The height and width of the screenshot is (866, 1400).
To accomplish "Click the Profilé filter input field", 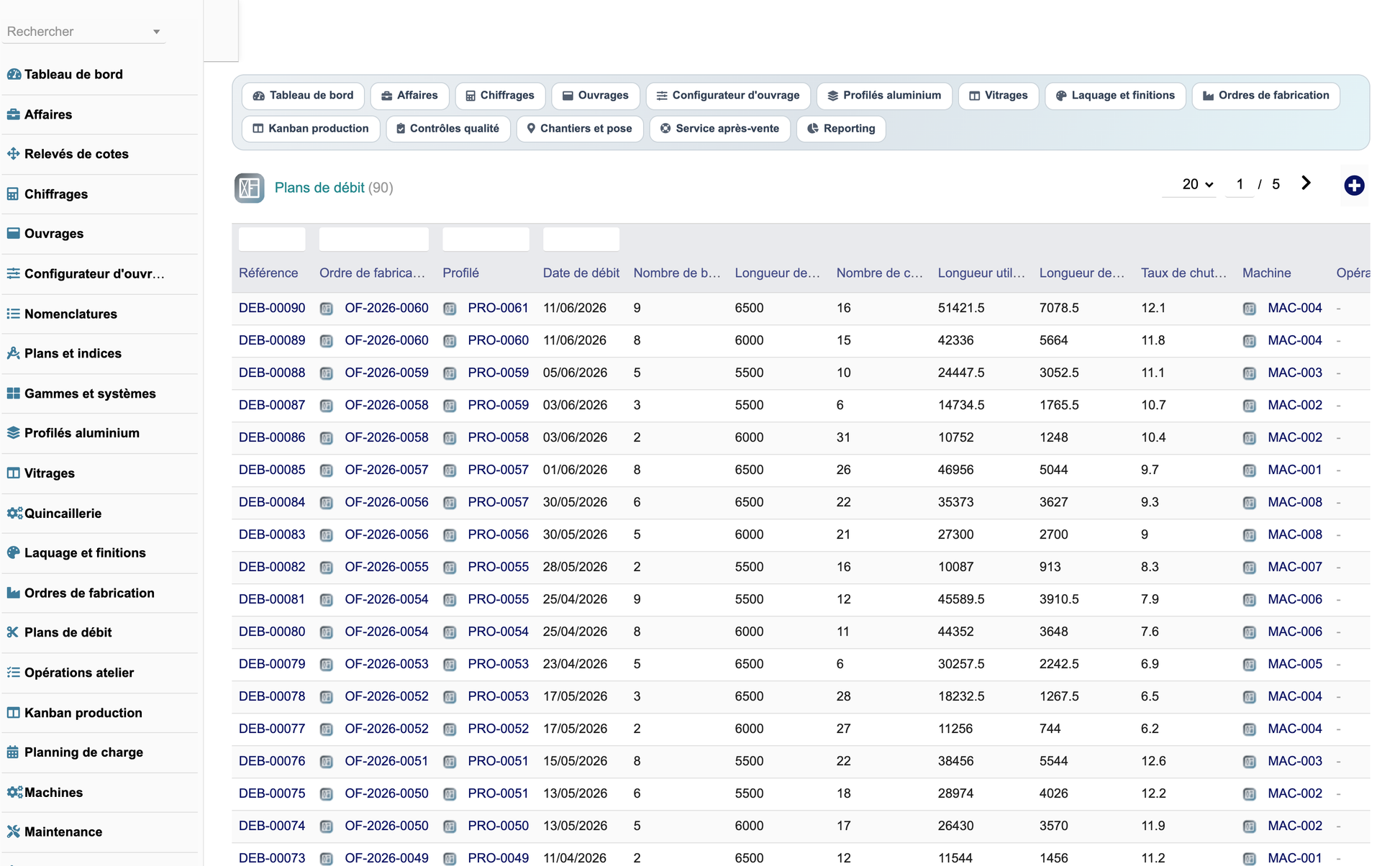I will click(x=486, y=239).
